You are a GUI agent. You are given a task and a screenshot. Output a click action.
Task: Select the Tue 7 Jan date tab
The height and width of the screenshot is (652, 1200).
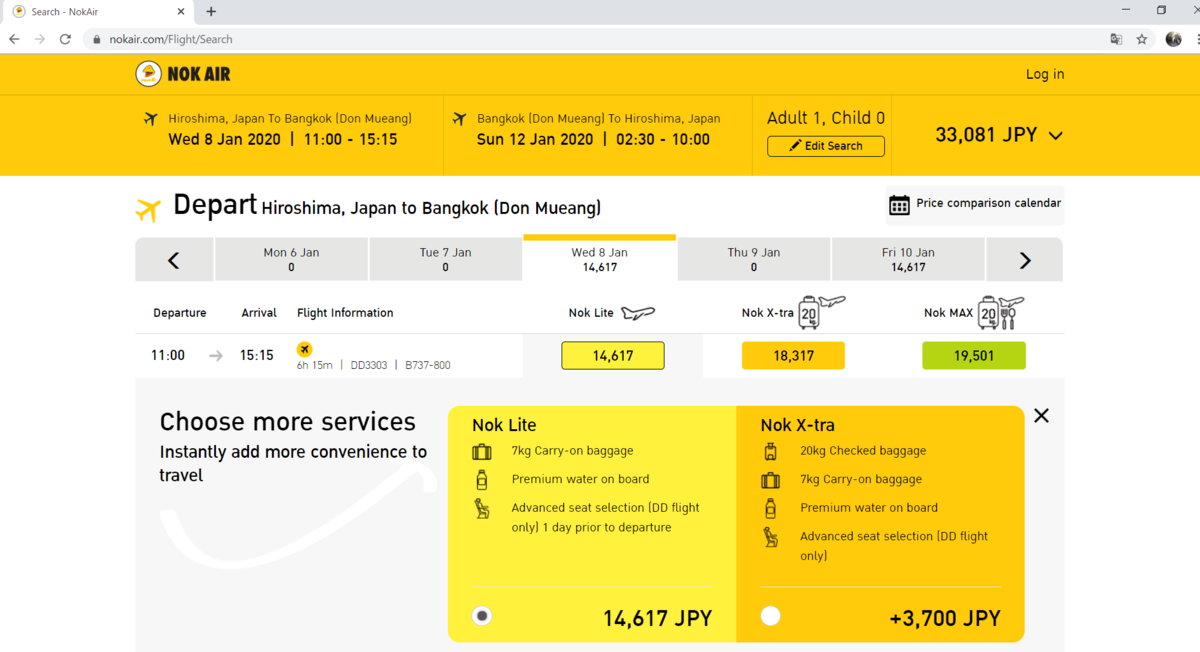(445, 260)
